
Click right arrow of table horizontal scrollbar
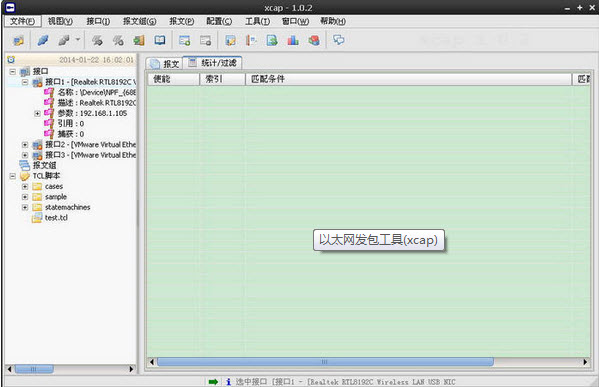point(585,361)
